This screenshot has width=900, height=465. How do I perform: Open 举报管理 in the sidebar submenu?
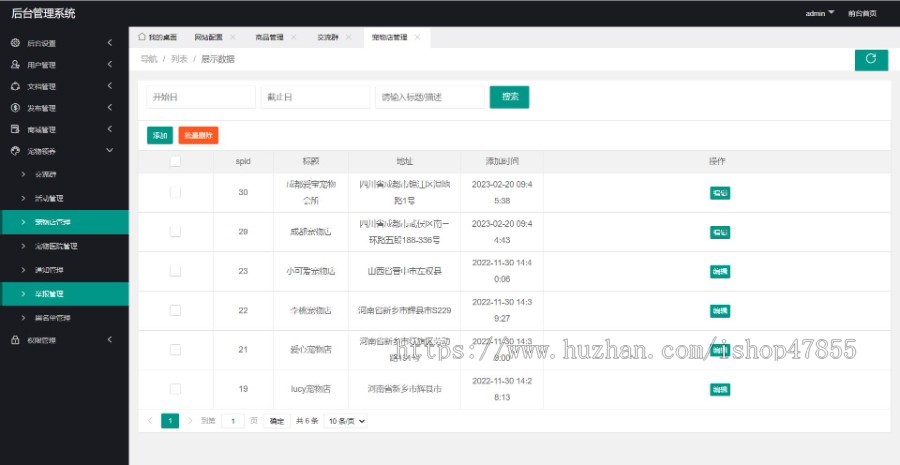(x=64, y=294)
